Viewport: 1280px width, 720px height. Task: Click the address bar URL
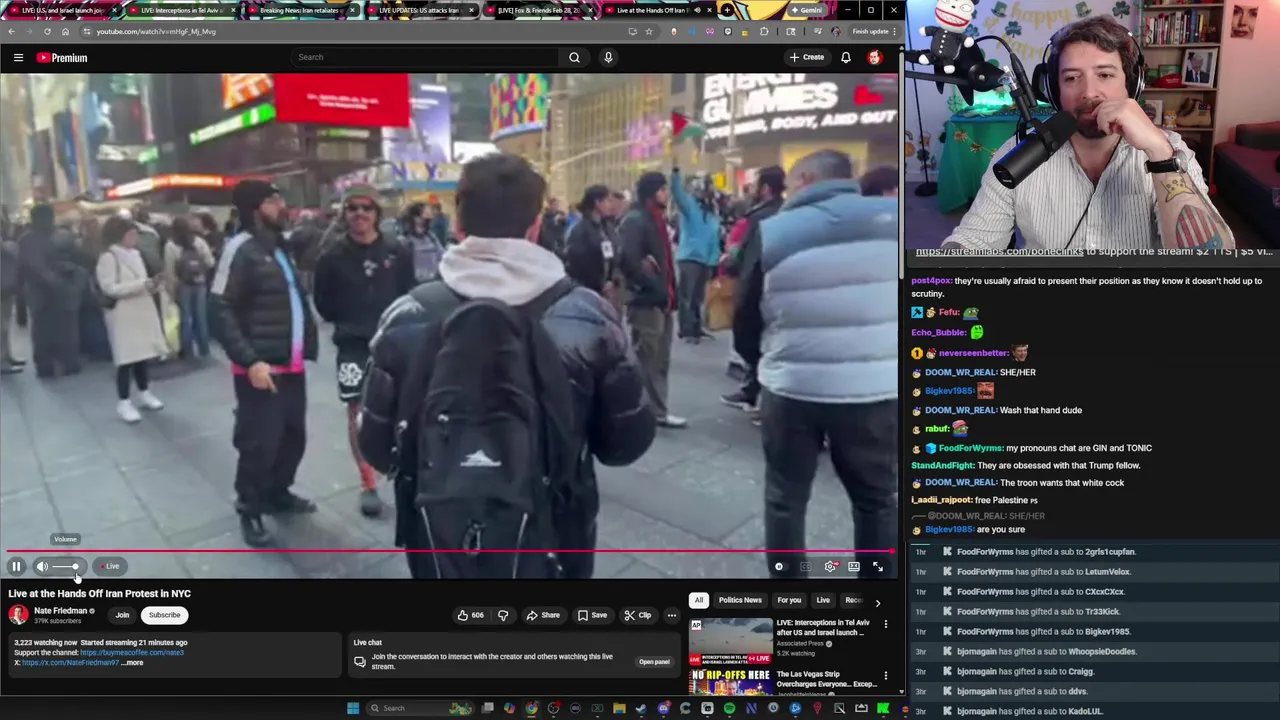pos(156,31)
